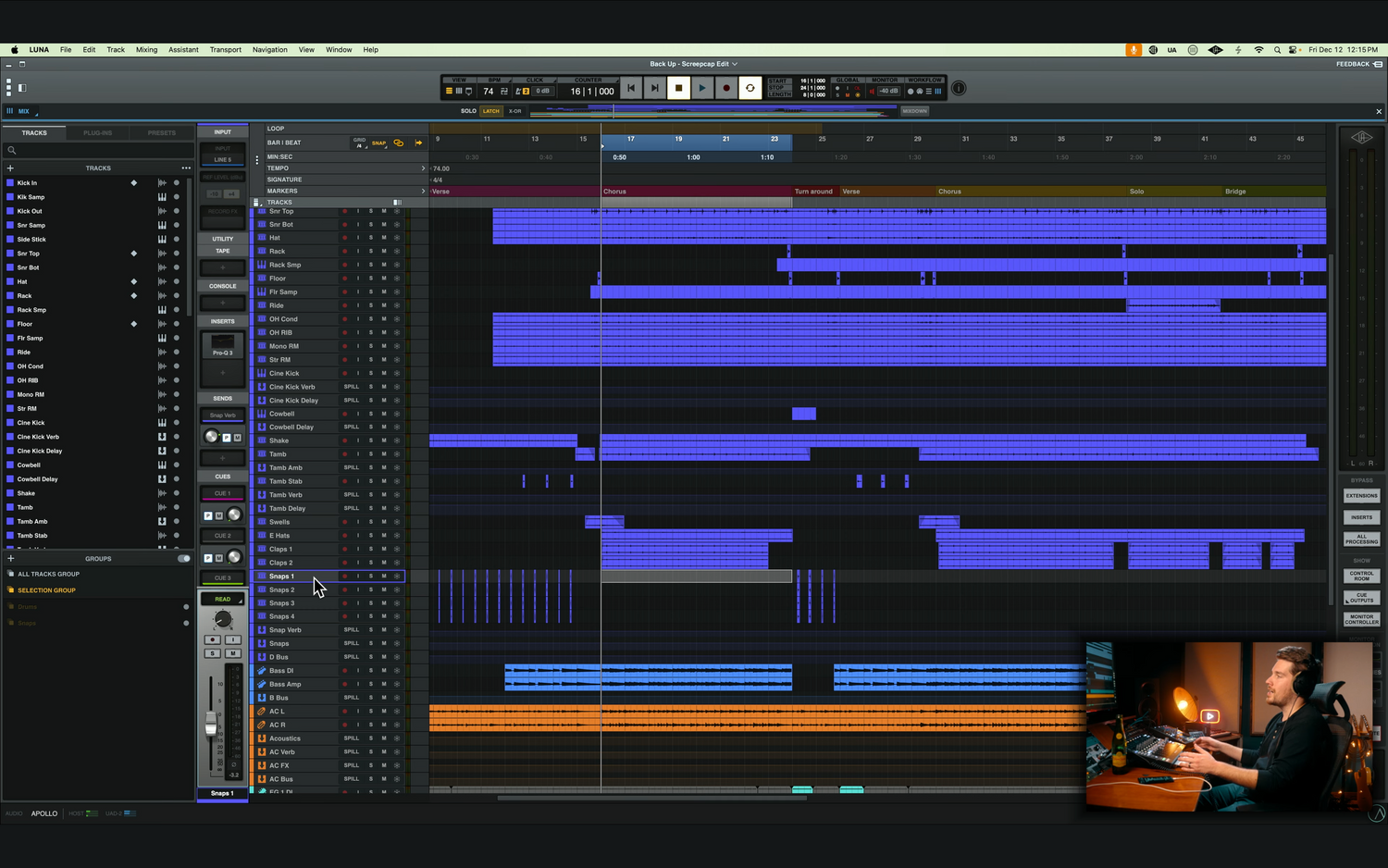Click the link icon beside SNAP
Image resolution: width=1388 pixels, height=868 pixels.
click(x=399, y=143)
